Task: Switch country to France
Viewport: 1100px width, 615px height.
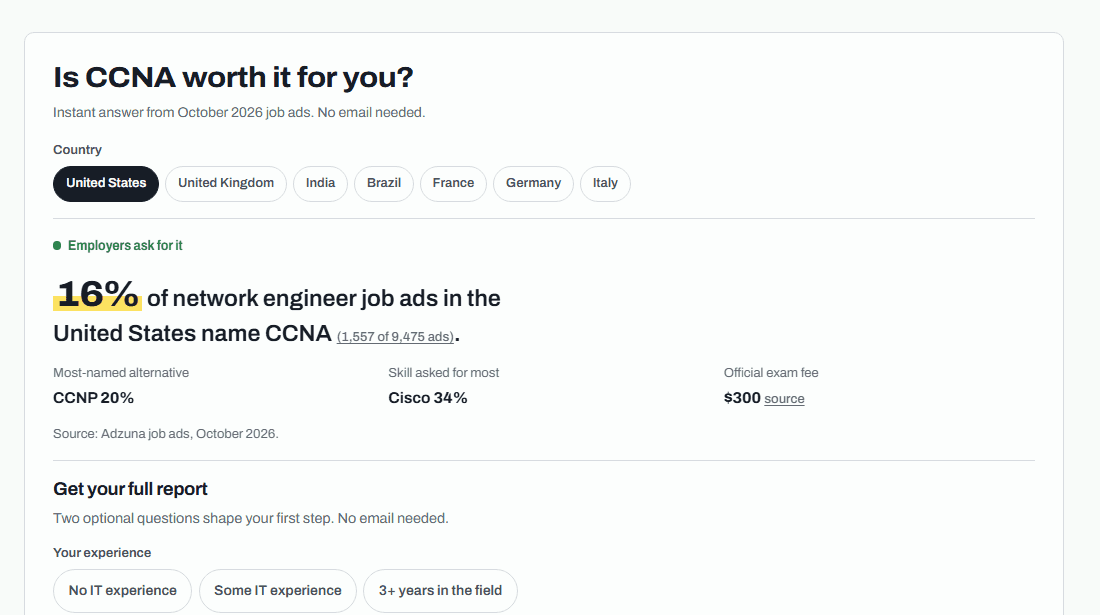Action: (x=453, y=184)
